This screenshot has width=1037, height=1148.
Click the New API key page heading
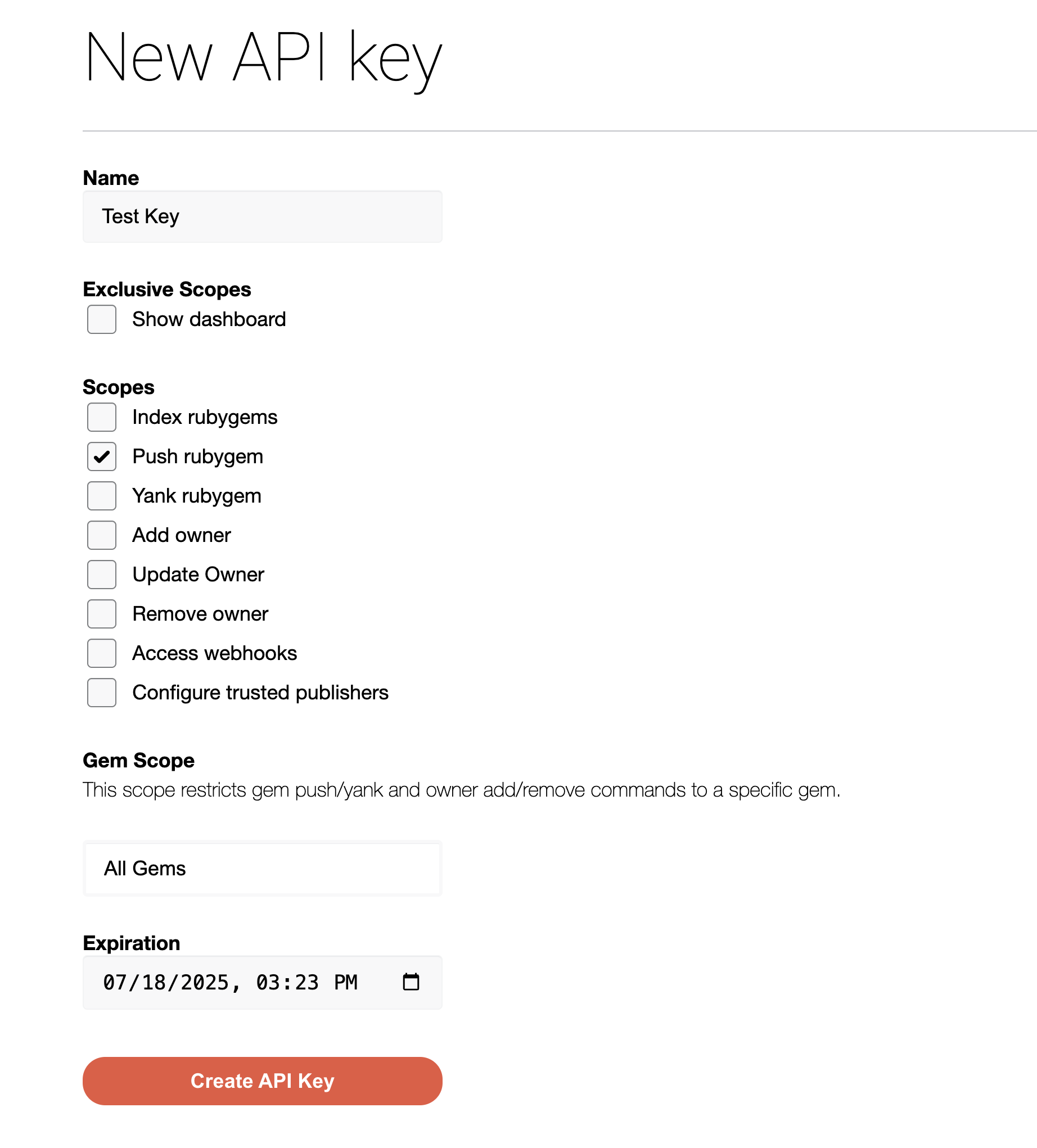pyautogui.click(x=263, y=57)
